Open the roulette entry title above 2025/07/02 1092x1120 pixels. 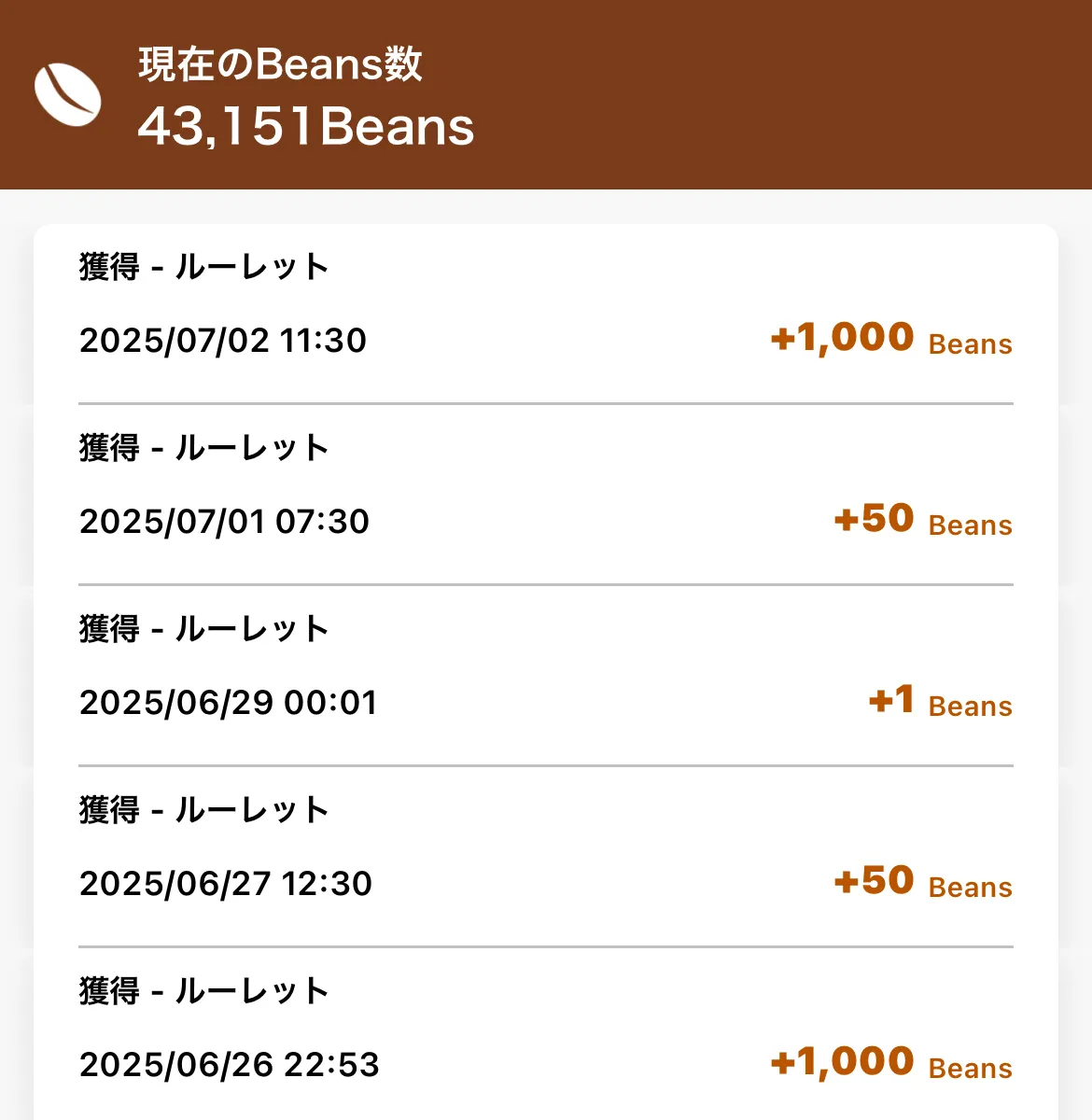204,267
